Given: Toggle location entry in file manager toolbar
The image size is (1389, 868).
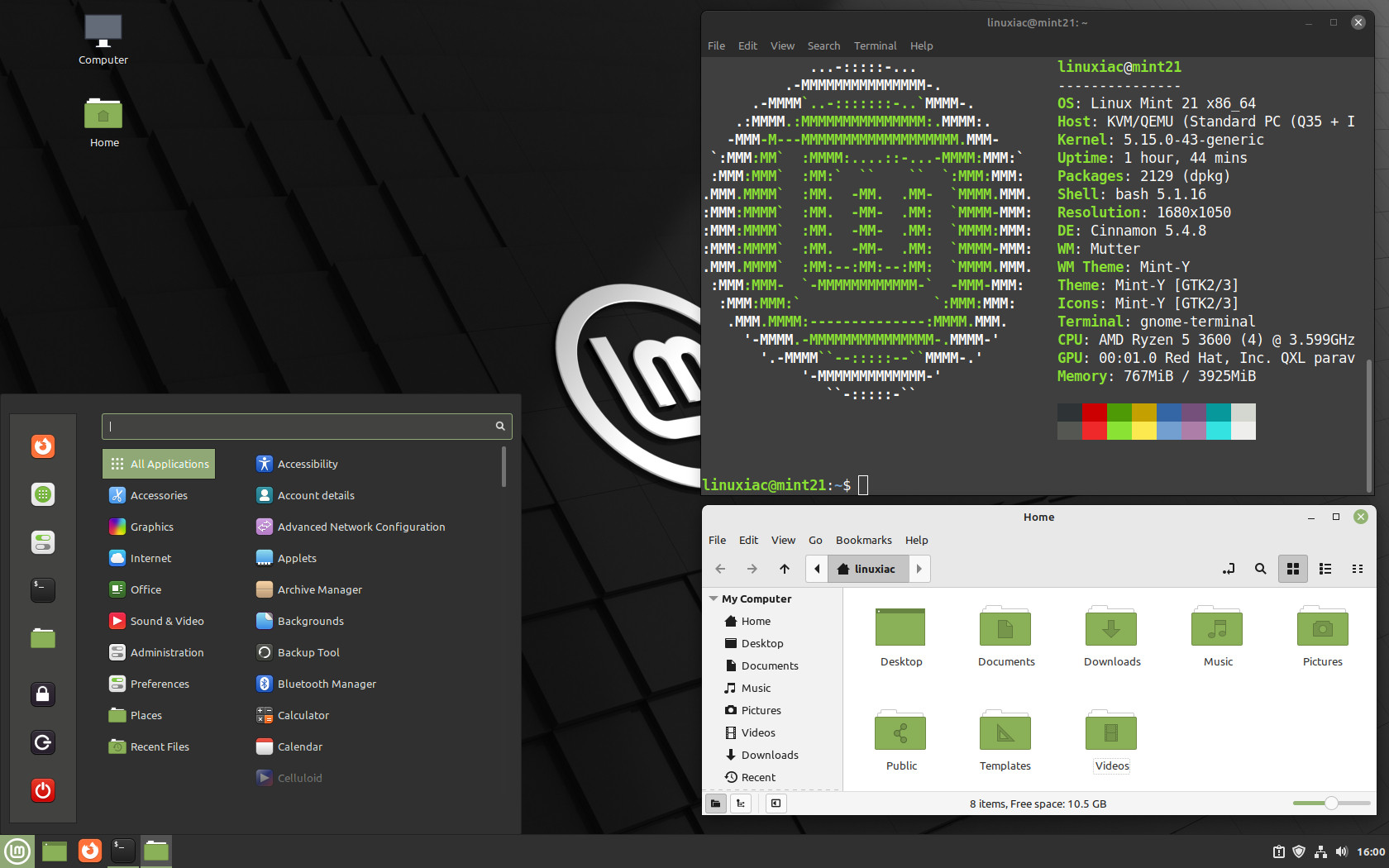Looking at the screenshot, I should pos(1229,569).
